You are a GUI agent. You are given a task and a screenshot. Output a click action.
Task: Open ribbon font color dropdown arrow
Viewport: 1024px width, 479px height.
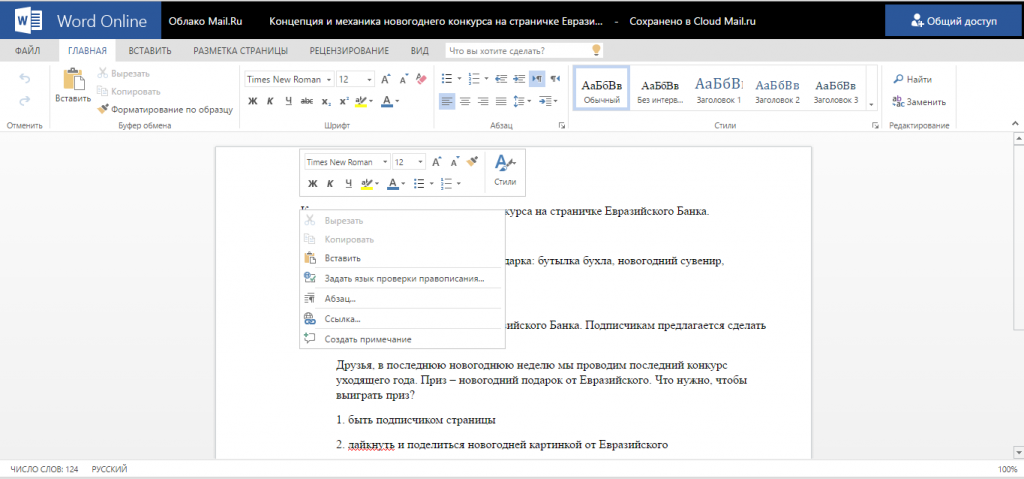(x=397, y=101)
